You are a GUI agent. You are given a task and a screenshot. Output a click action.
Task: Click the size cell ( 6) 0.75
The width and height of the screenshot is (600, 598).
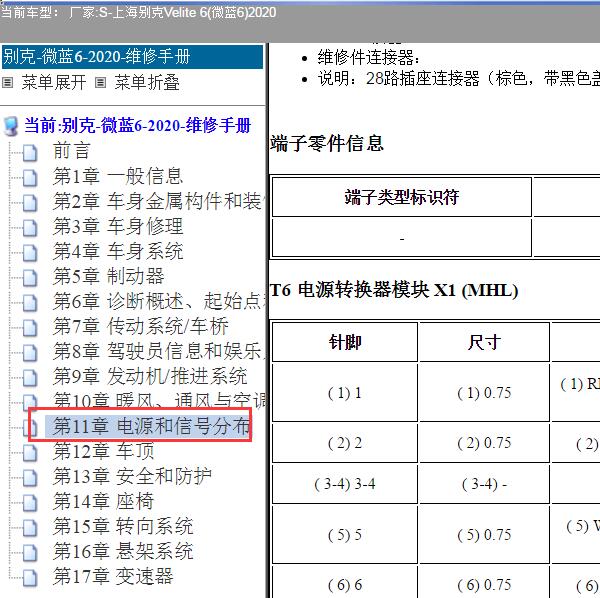point(484,582)
